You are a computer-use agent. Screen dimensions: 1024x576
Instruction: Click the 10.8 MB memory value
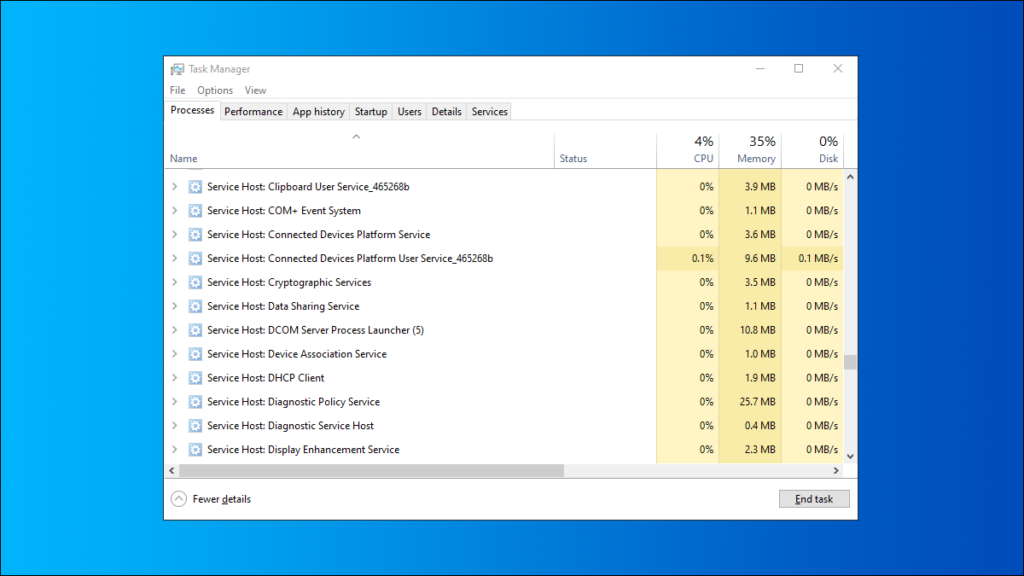[758, 330]
